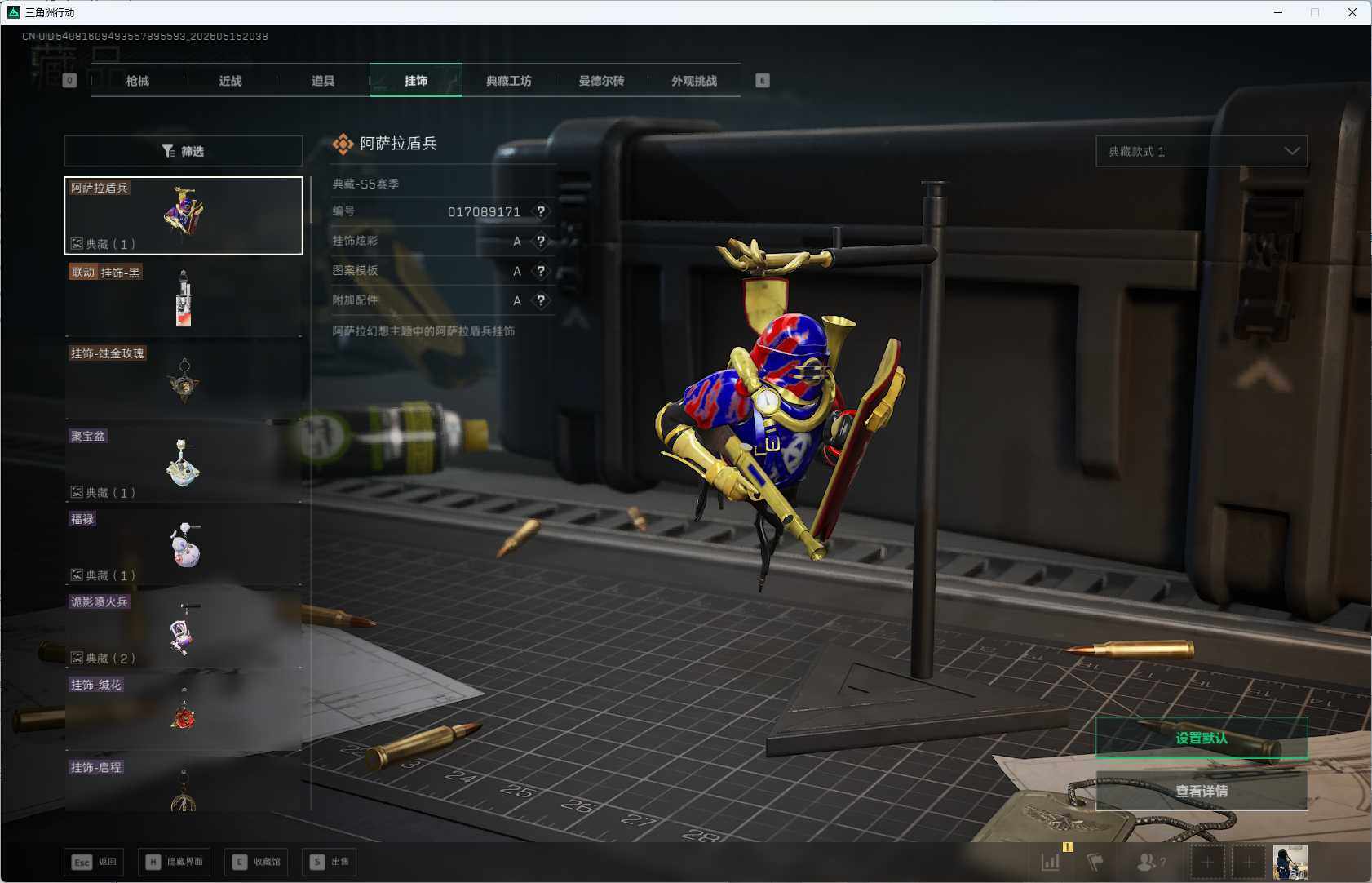Viewport: 1372px width, 883px height.
Task: Click the 查看详情 button
Action: tap(1202, 791)
